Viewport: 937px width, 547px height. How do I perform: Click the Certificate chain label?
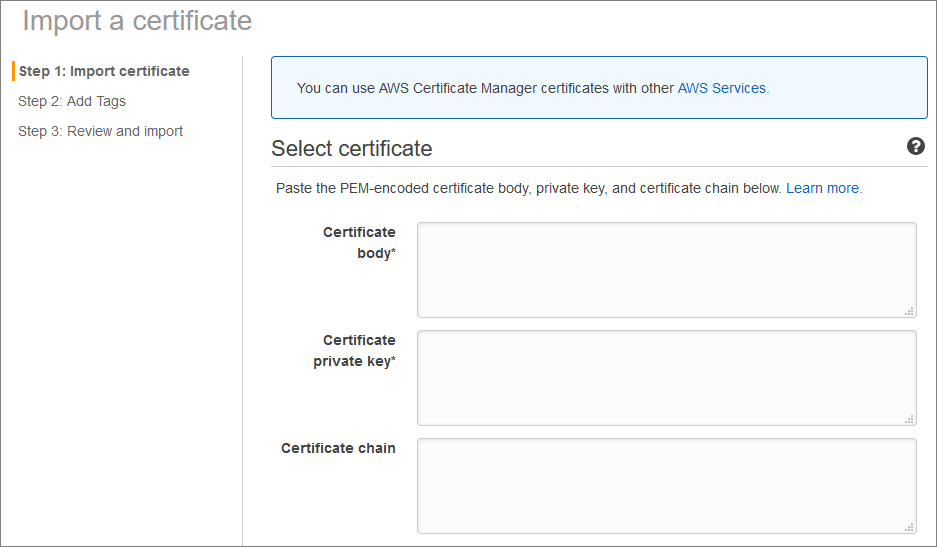coord(338,448)
